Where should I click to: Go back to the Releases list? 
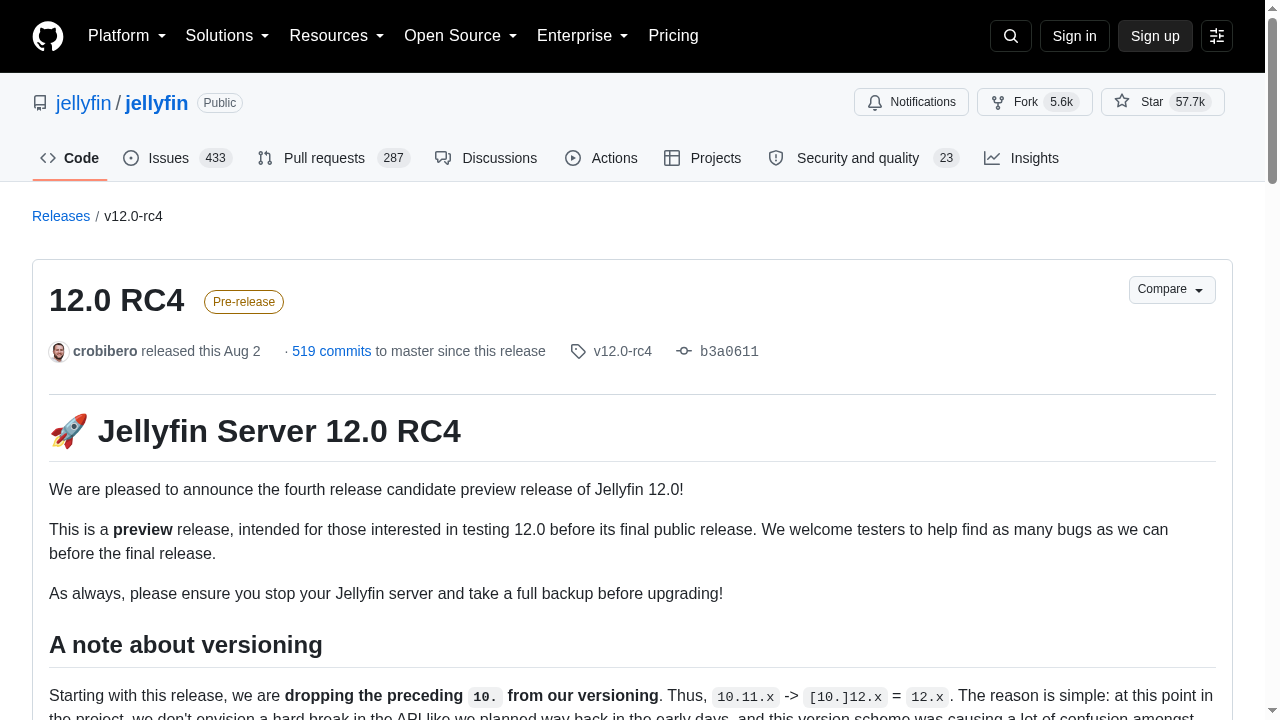click(x=61, y=216)
